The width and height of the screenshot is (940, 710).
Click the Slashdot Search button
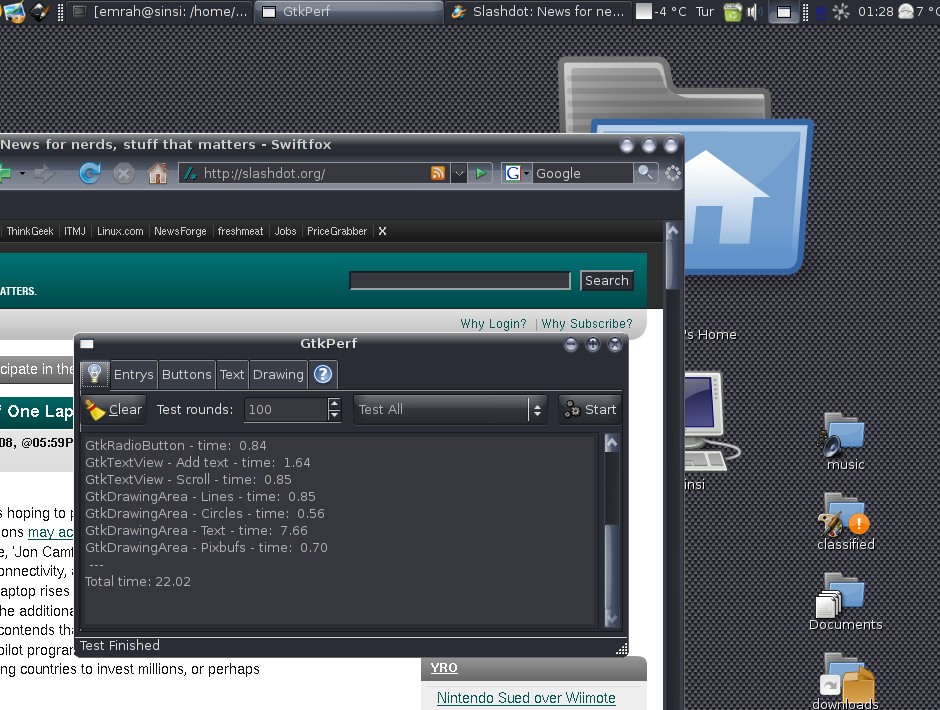coord(607,281)
